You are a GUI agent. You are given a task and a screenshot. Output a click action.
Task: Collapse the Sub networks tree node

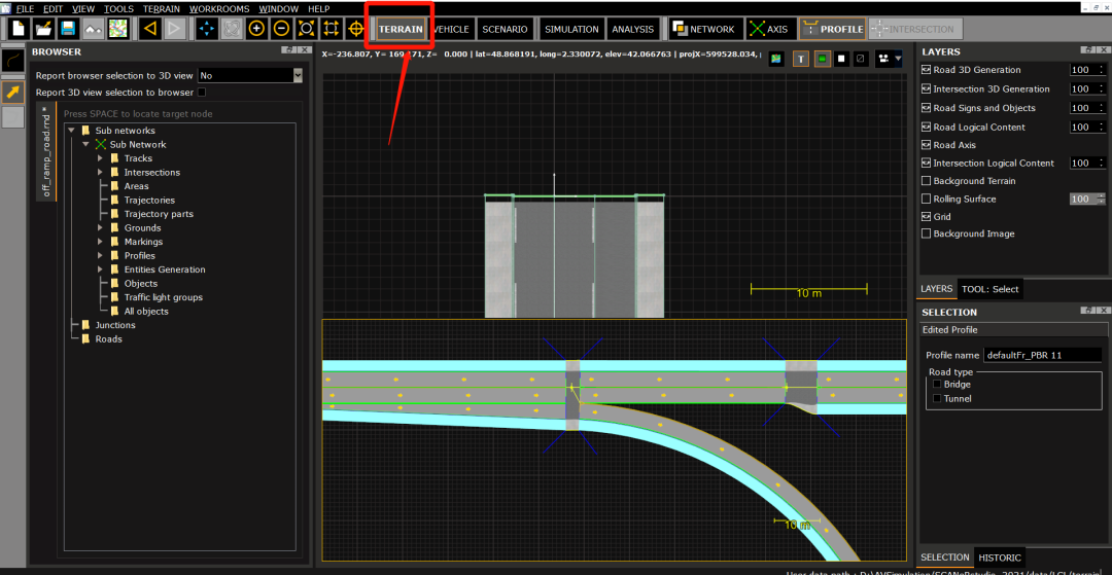pyautogui.click(x=72, y=131)
